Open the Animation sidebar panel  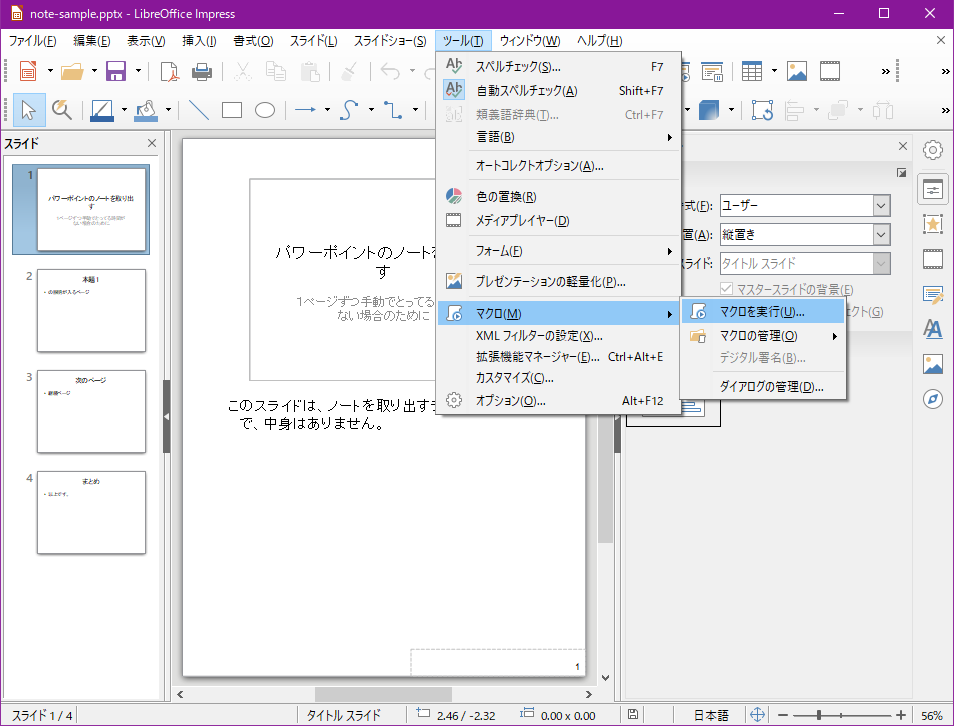933,222
